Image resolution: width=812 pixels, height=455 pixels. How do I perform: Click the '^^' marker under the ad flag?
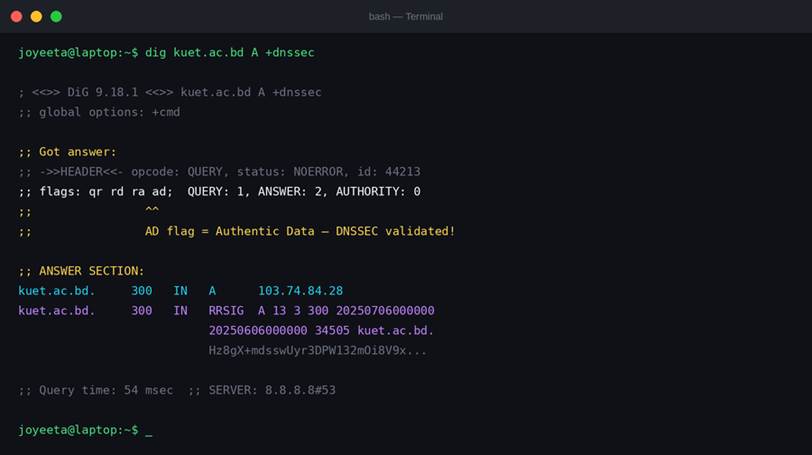click(x=152, y=210)
